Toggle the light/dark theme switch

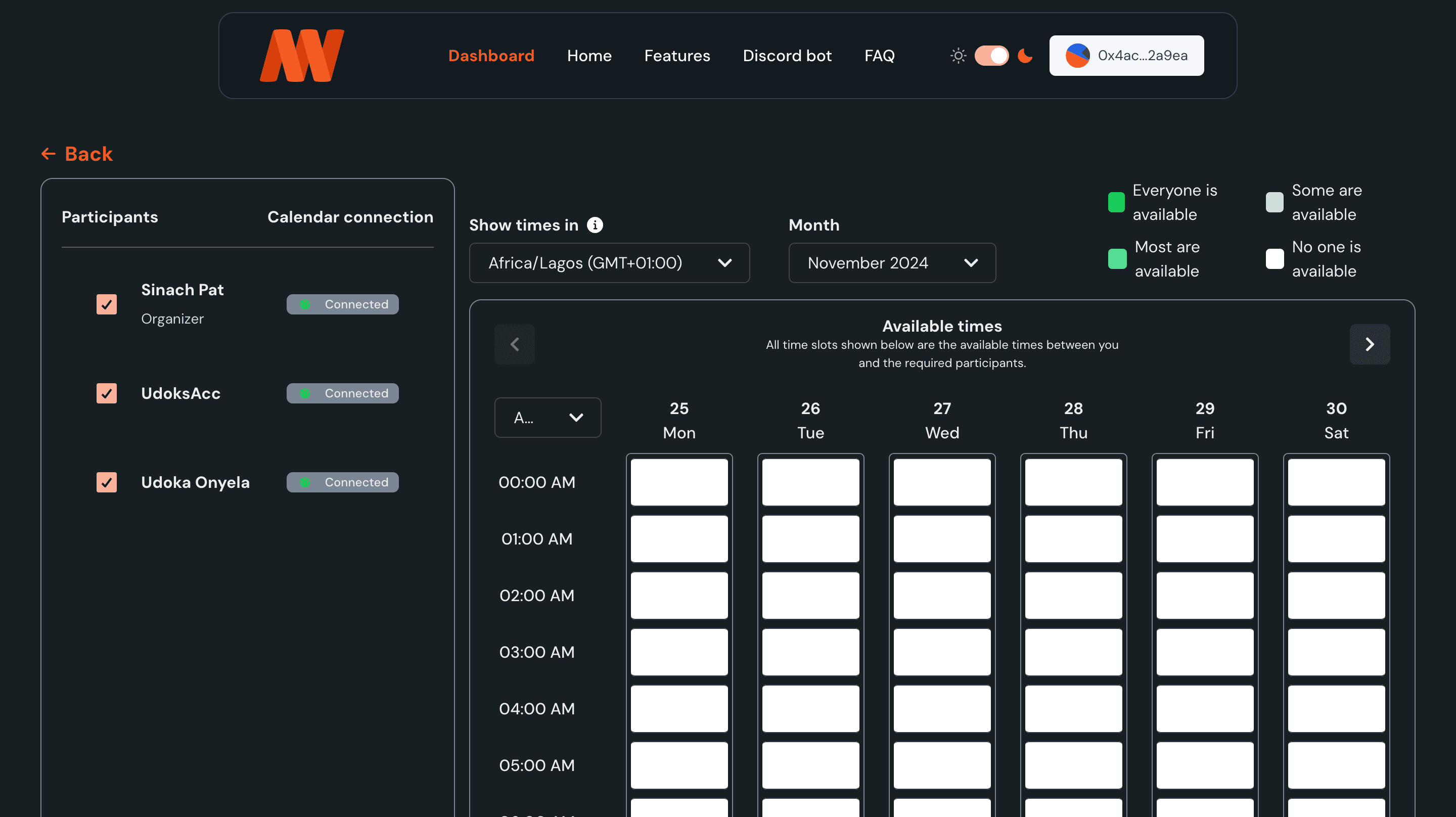[x=991, y=56]
